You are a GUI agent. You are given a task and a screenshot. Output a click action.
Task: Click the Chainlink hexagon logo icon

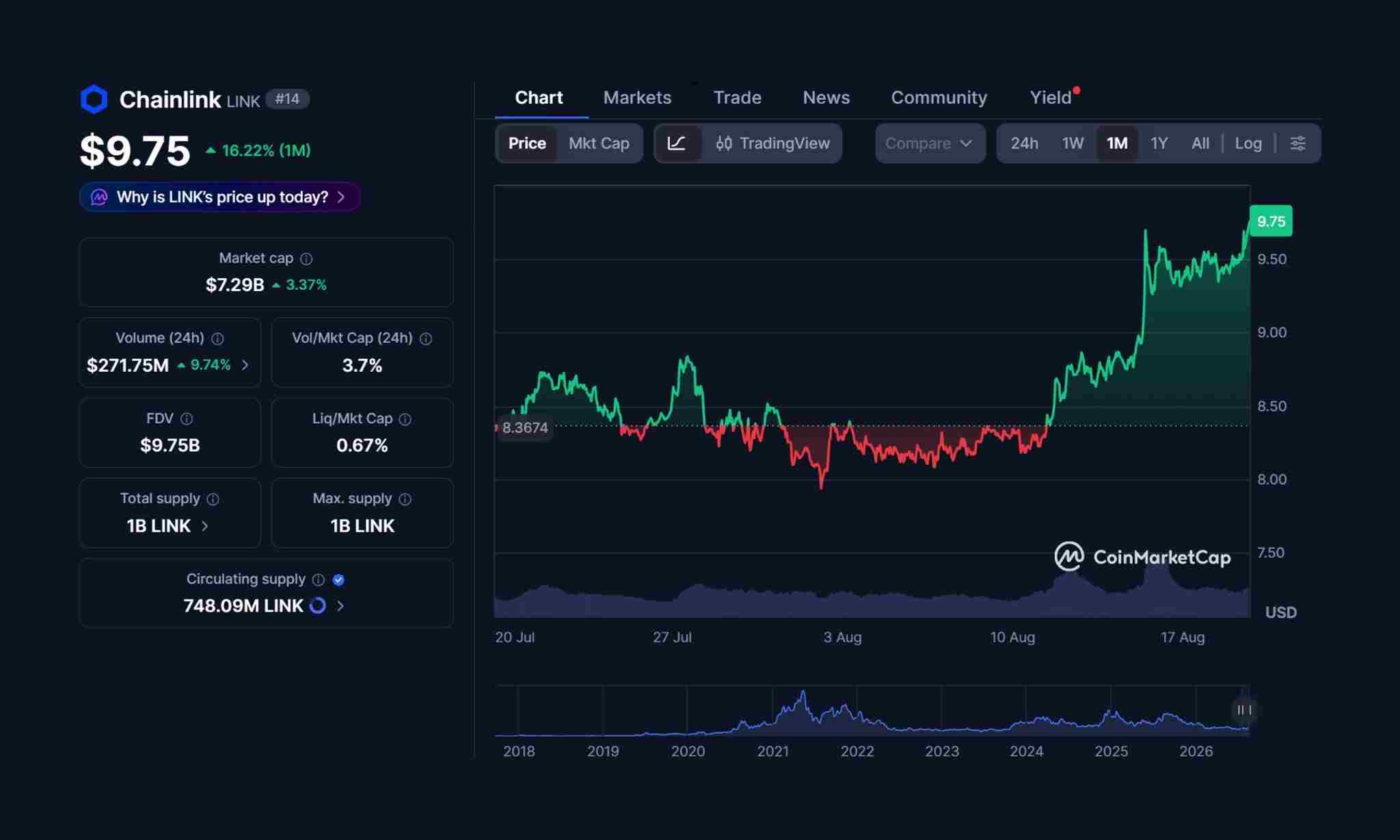tap(94, 99)
